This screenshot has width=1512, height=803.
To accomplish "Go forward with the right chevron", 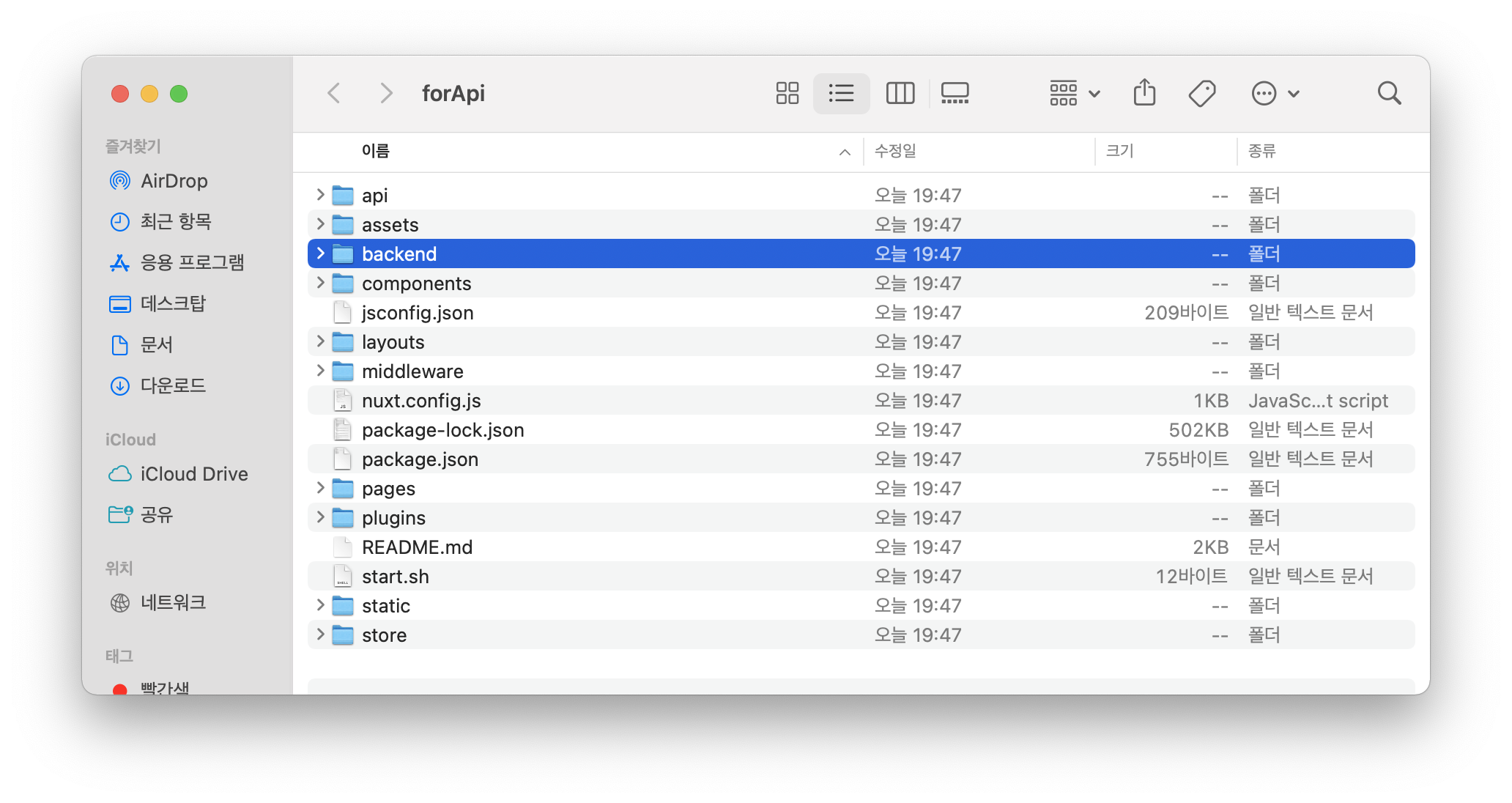I will (x=386, y=93).
